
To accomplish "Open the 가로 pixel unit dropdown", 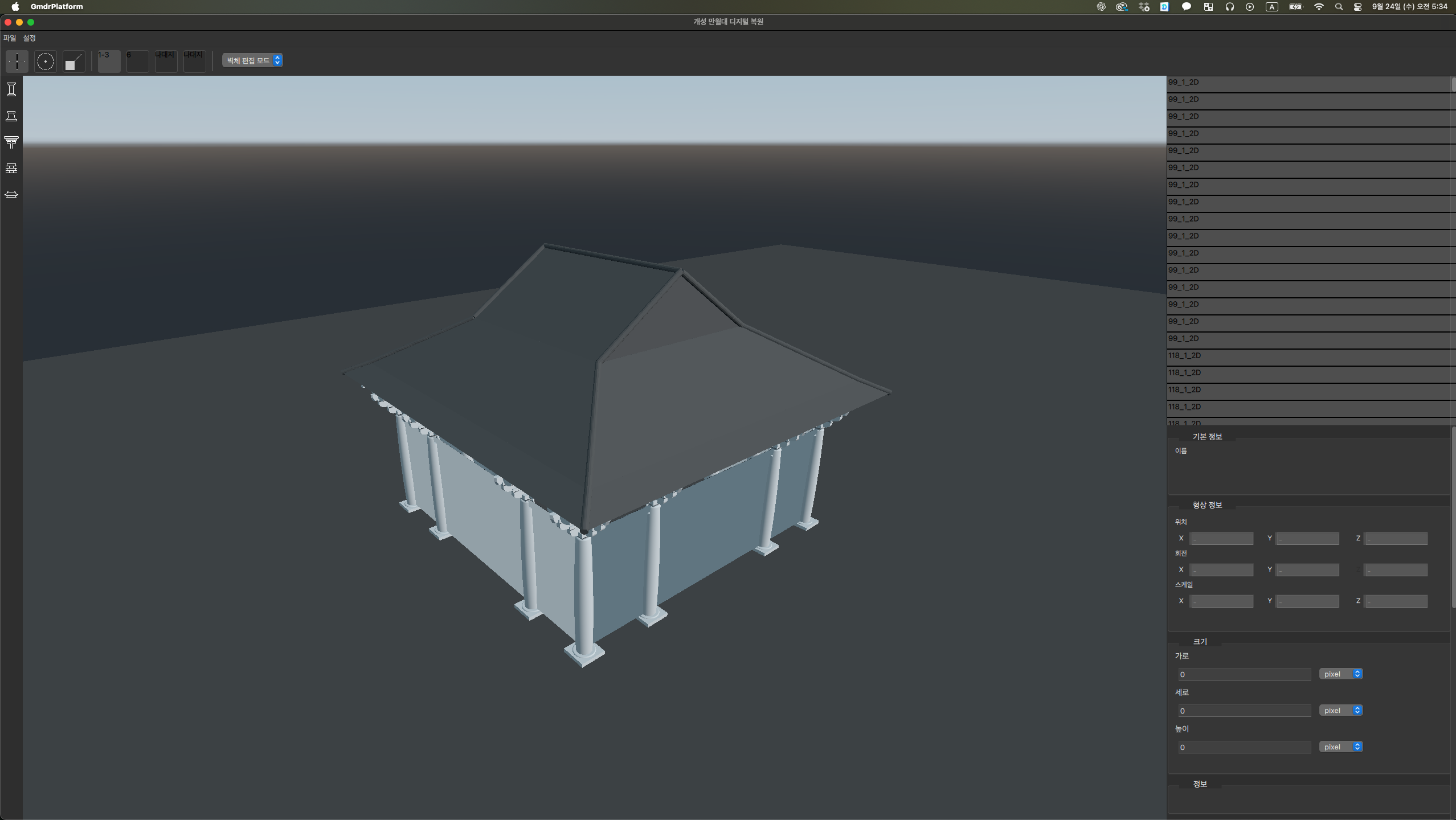I will click(1340, 674).
